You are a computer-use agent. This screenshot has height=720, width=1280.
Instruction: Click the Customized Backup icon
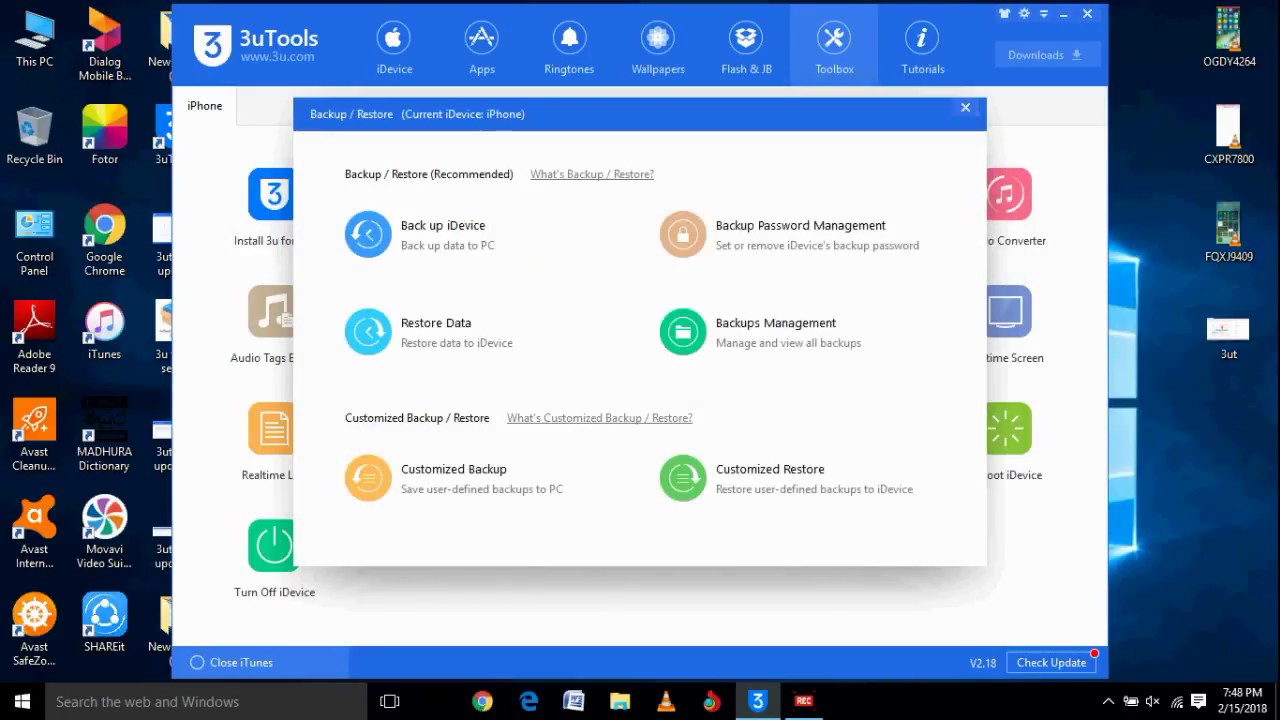[368, 478]
